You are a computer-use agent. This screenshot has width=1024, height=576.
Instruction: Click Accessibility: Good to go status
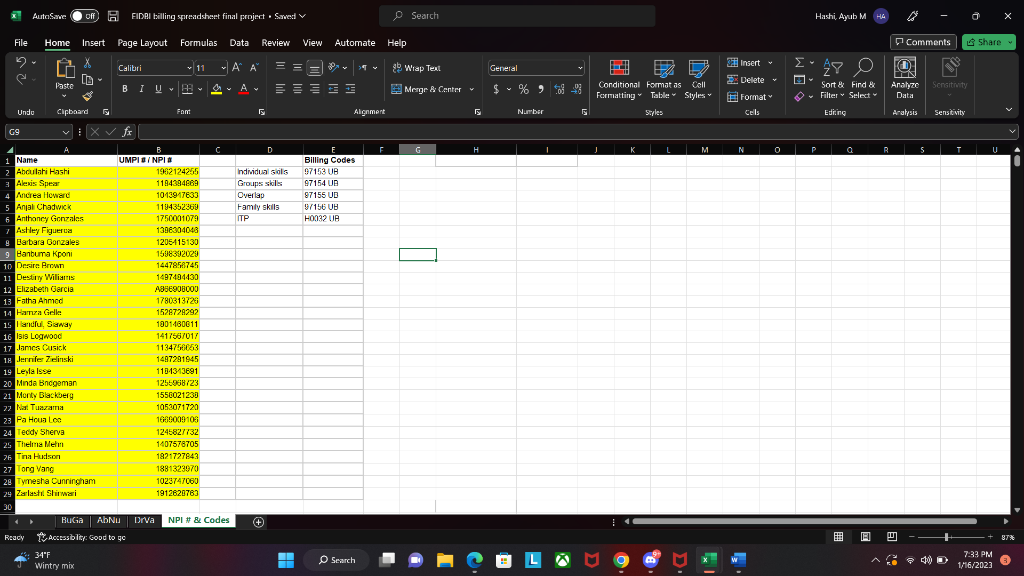[81, 537]
